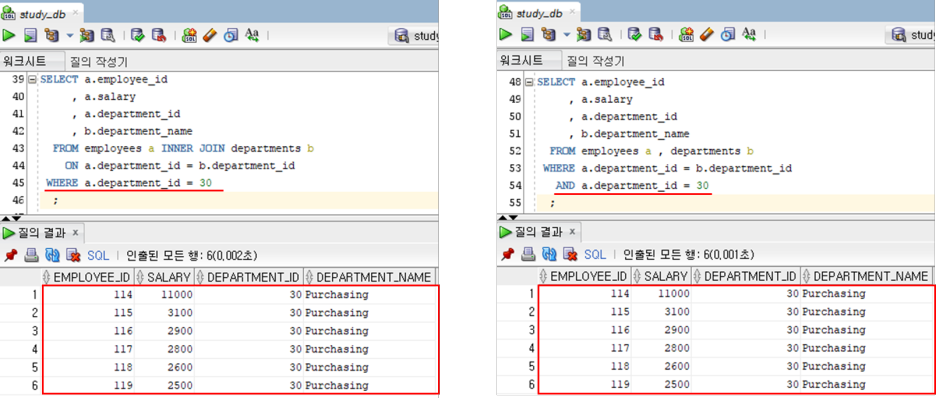Run Script in the left window toolbar

coord(30,35)
